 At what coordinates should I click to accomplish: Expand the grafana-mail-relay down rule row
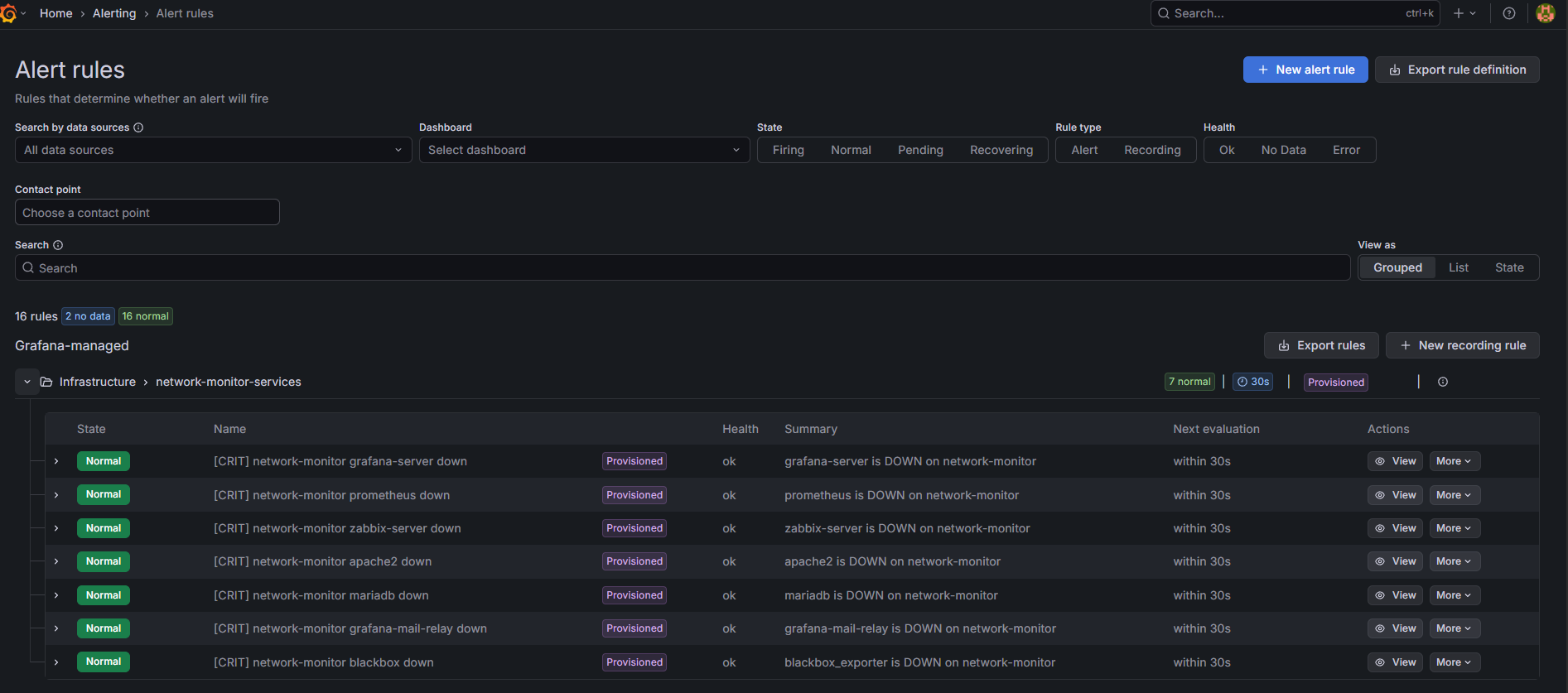point(56,628)
